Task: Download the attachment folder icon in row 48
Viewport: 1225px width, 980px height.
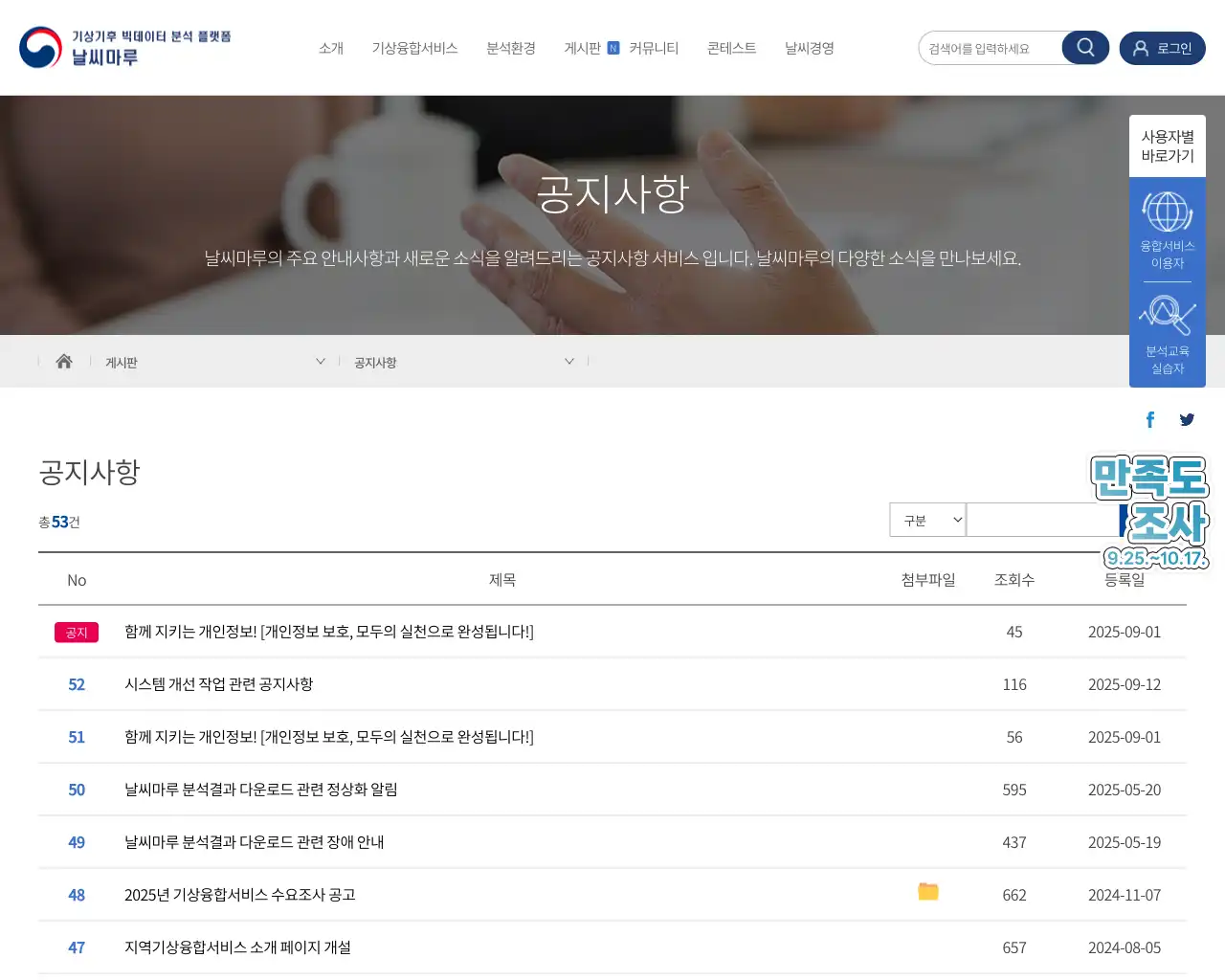Action: coord(927,892)
